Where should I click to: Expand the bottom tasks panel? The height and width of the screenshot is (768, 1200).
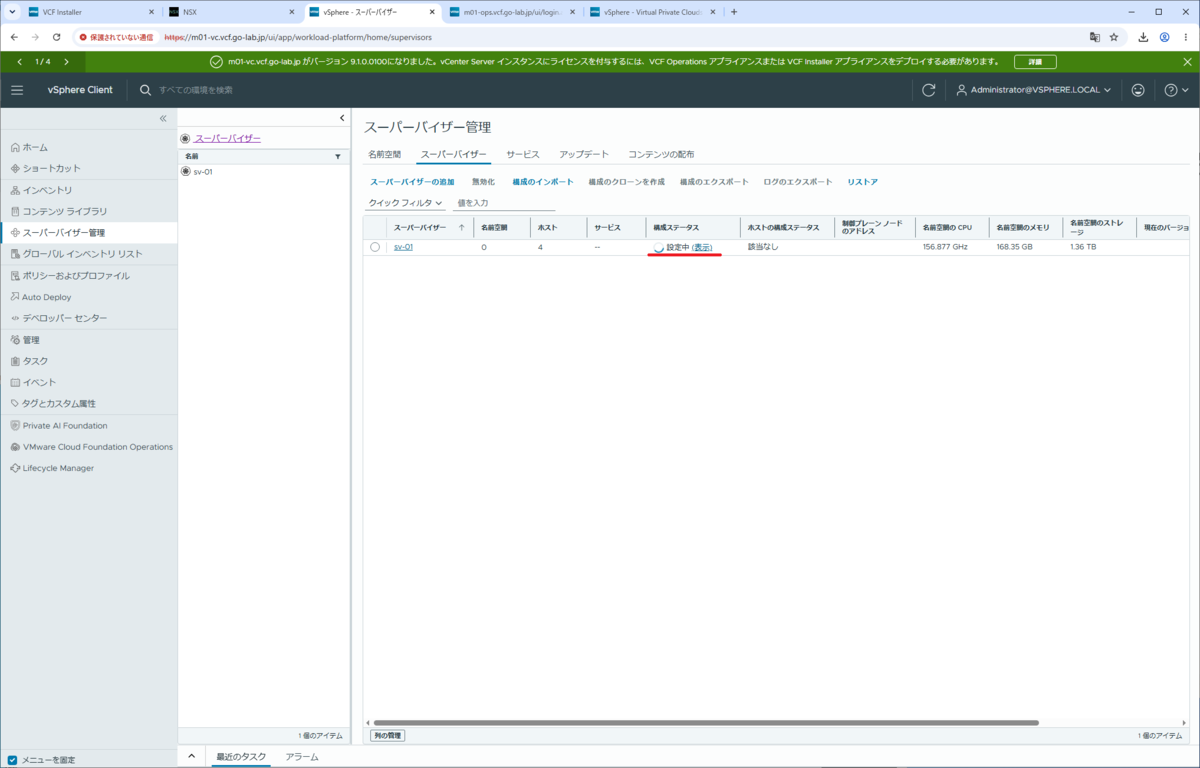click(192, 757)
